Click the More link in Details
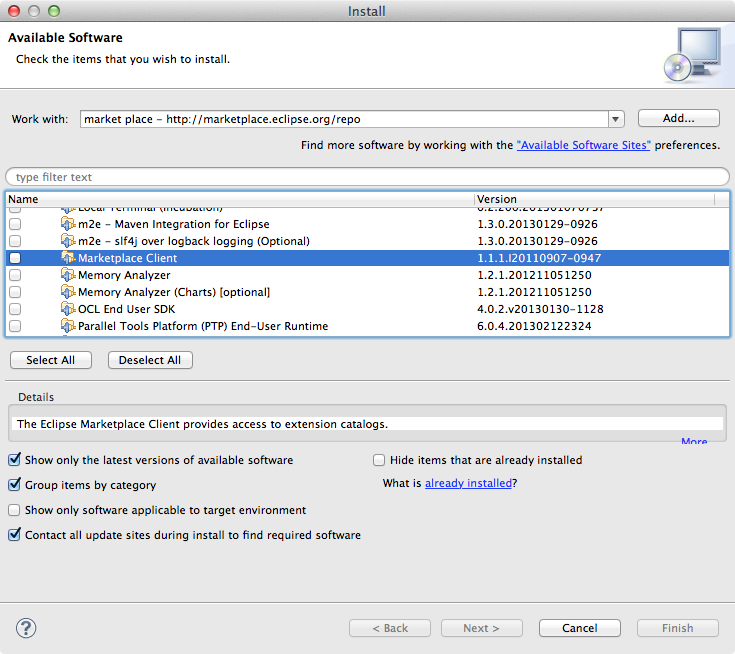The height and width of the screenshot is (654, 735). [694, 441]
